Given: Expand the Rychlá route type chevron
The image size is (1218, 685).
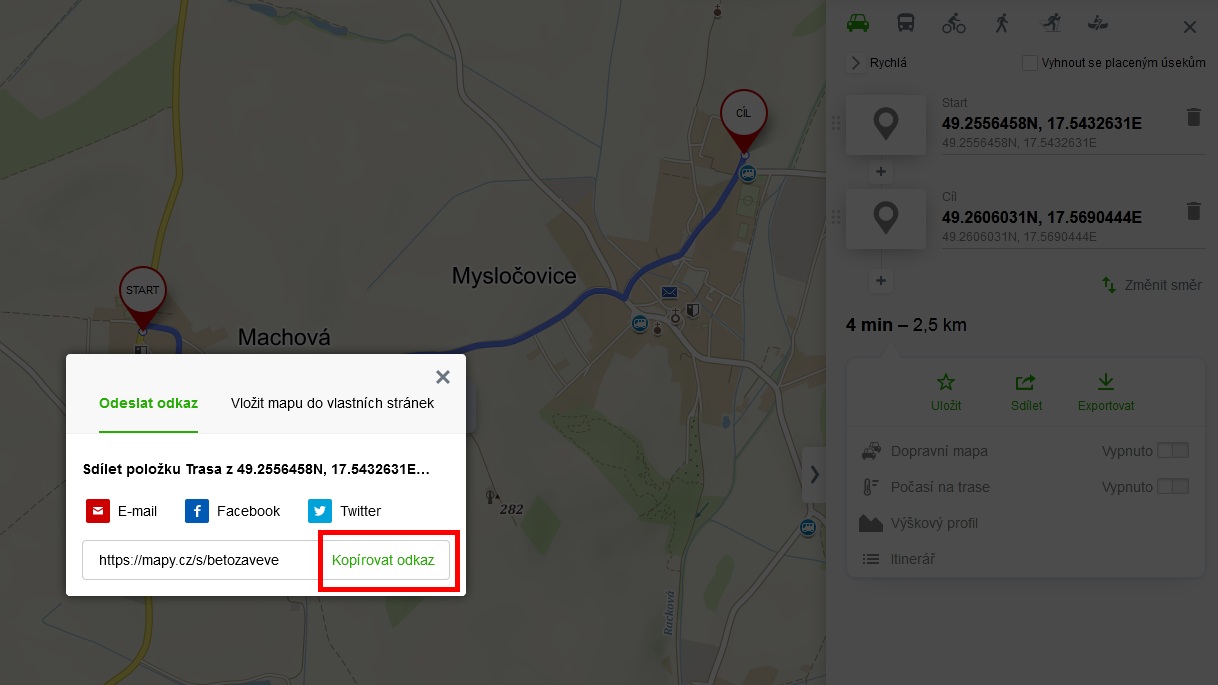Looking at the screenshot, I should point(855,63).
